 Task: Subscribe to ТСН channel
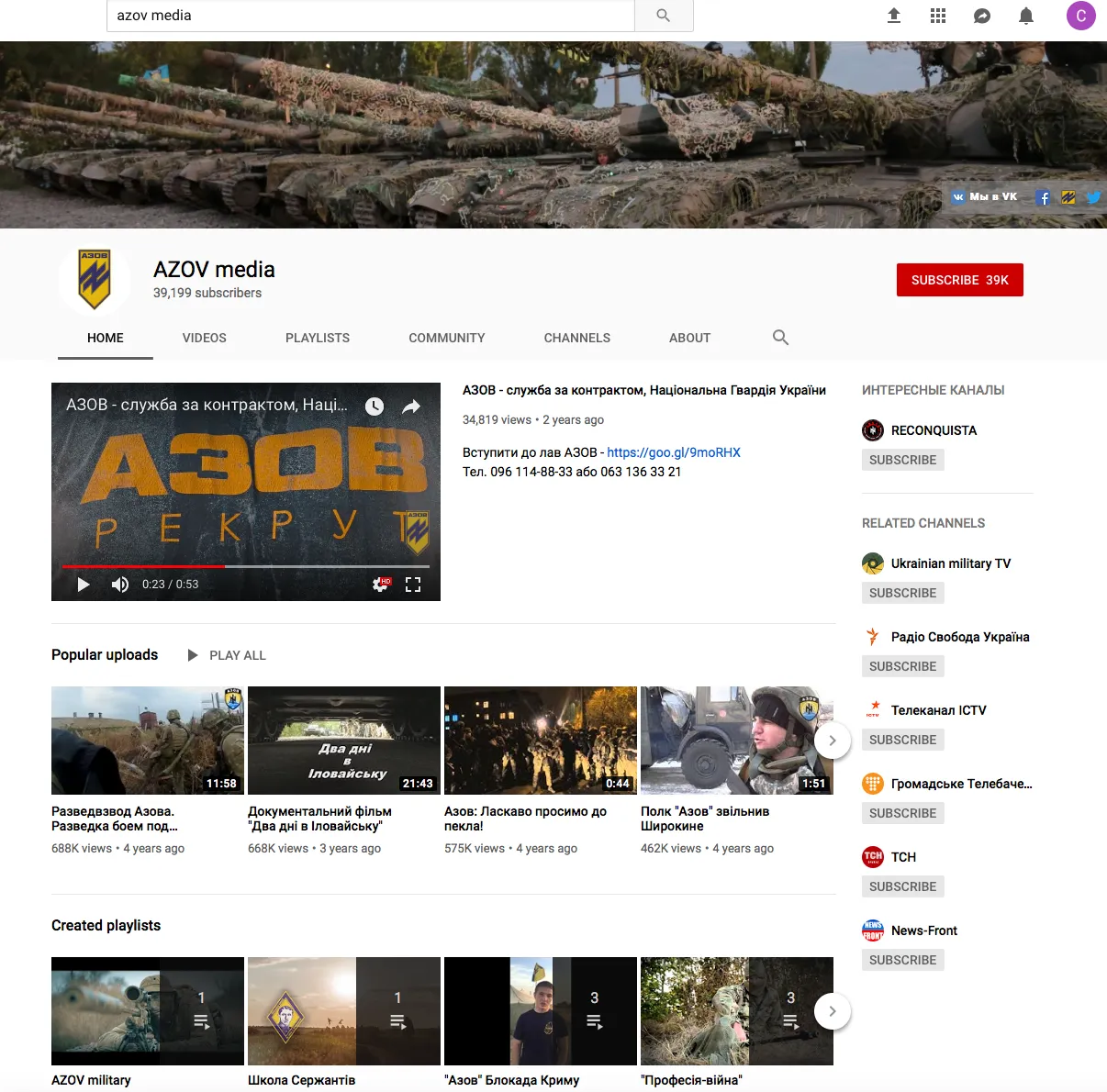tap(903, 886)
